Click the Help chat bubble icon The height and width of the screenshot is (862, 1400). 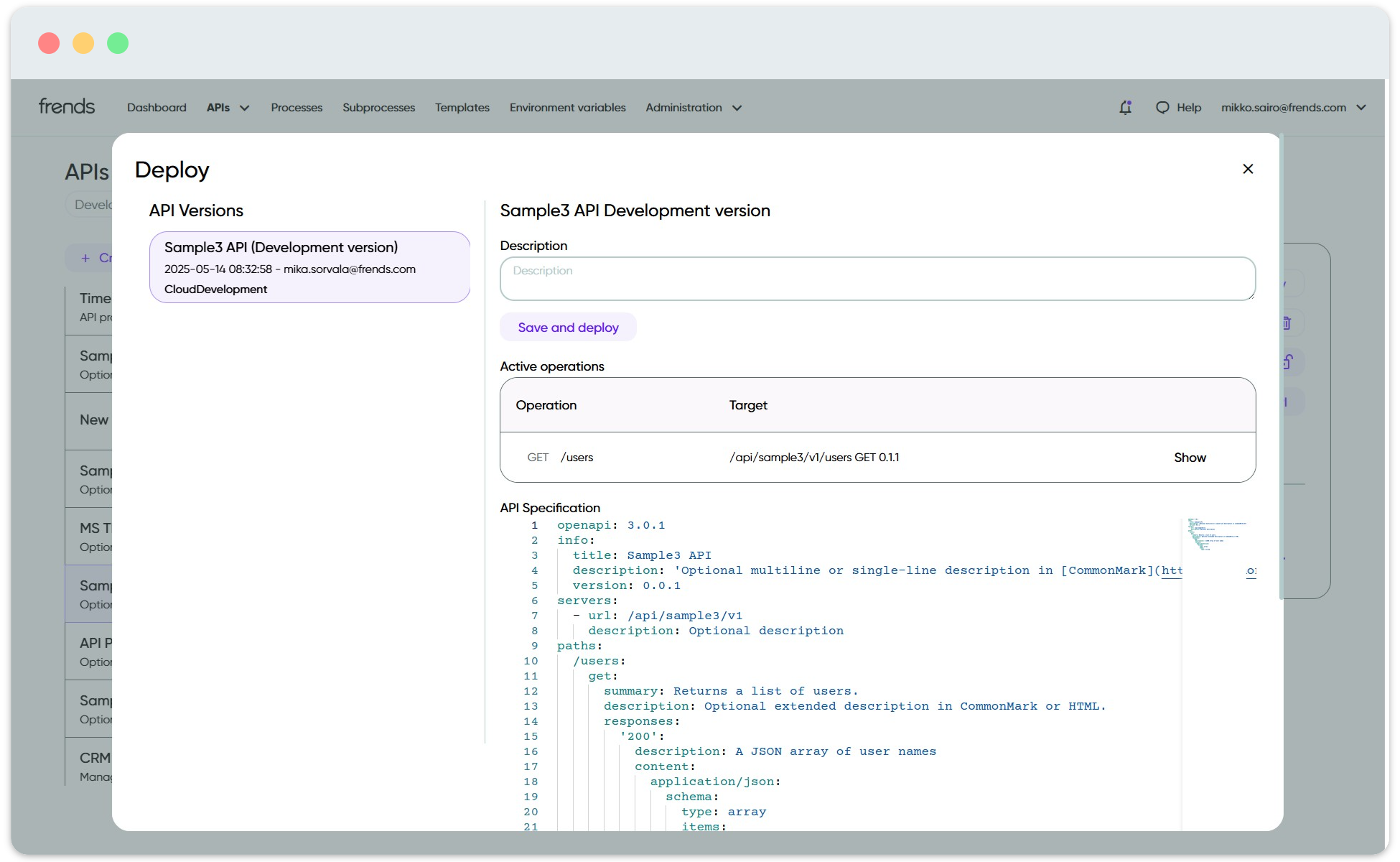1162,108
